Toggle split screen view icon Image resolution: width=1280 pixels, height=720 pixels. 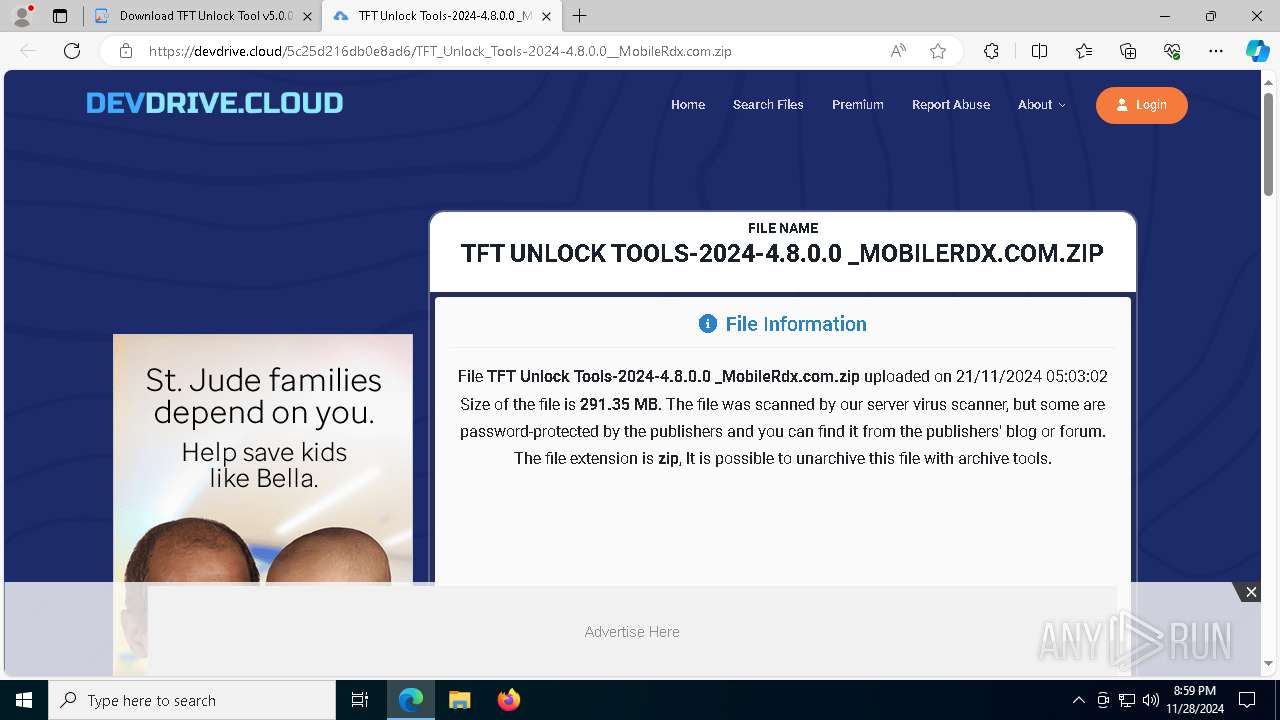(1039, 51)
